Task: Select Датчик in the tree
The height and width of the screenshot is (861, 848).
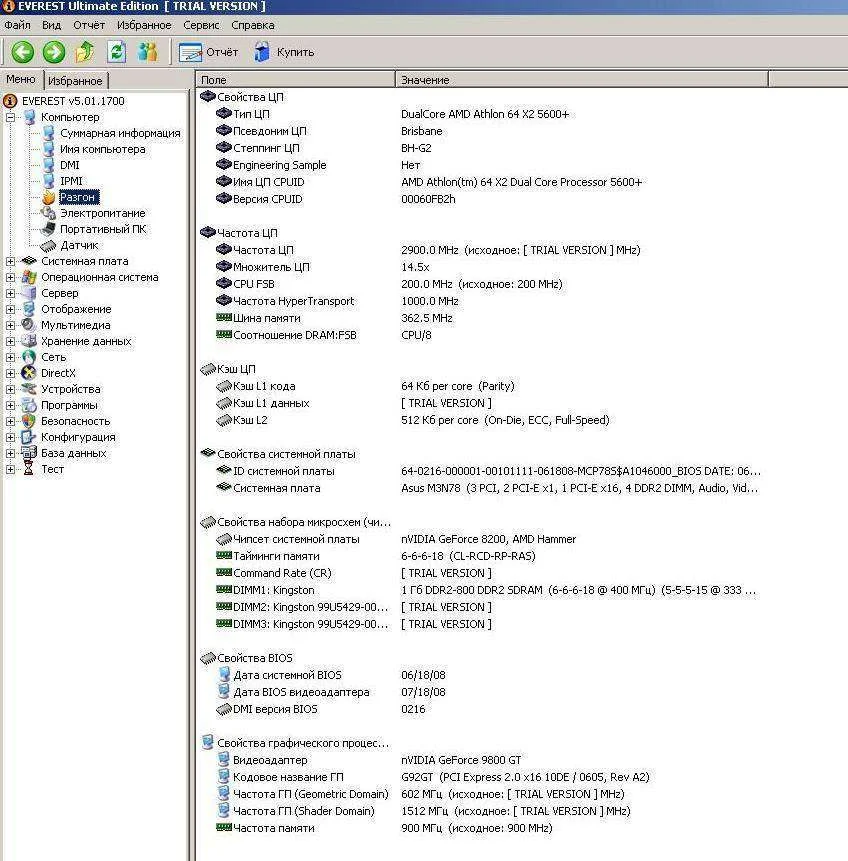Action: click(x=79, y=245)
